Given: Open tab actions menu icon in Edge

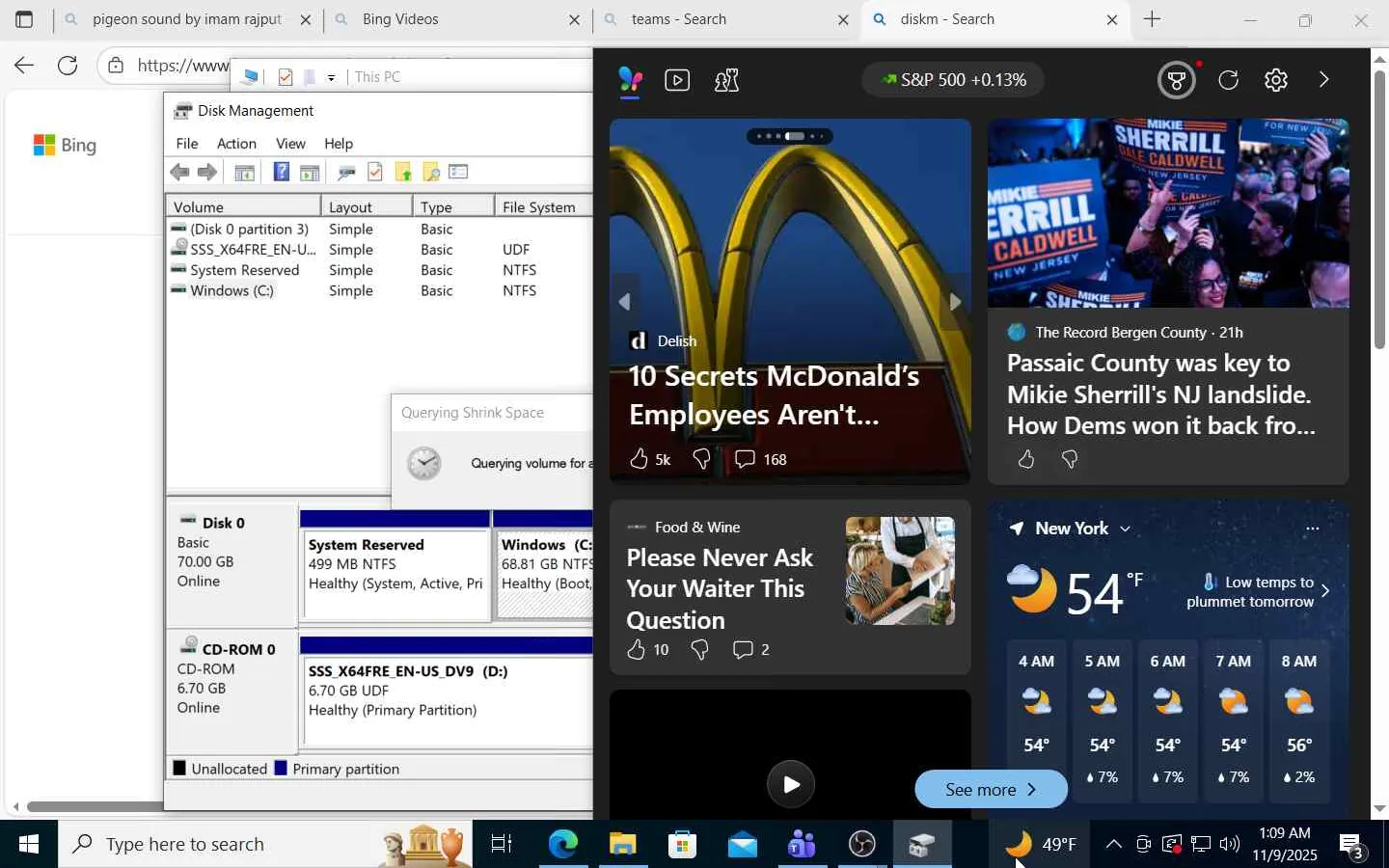Looking at the screenshot, I should 24,19.
